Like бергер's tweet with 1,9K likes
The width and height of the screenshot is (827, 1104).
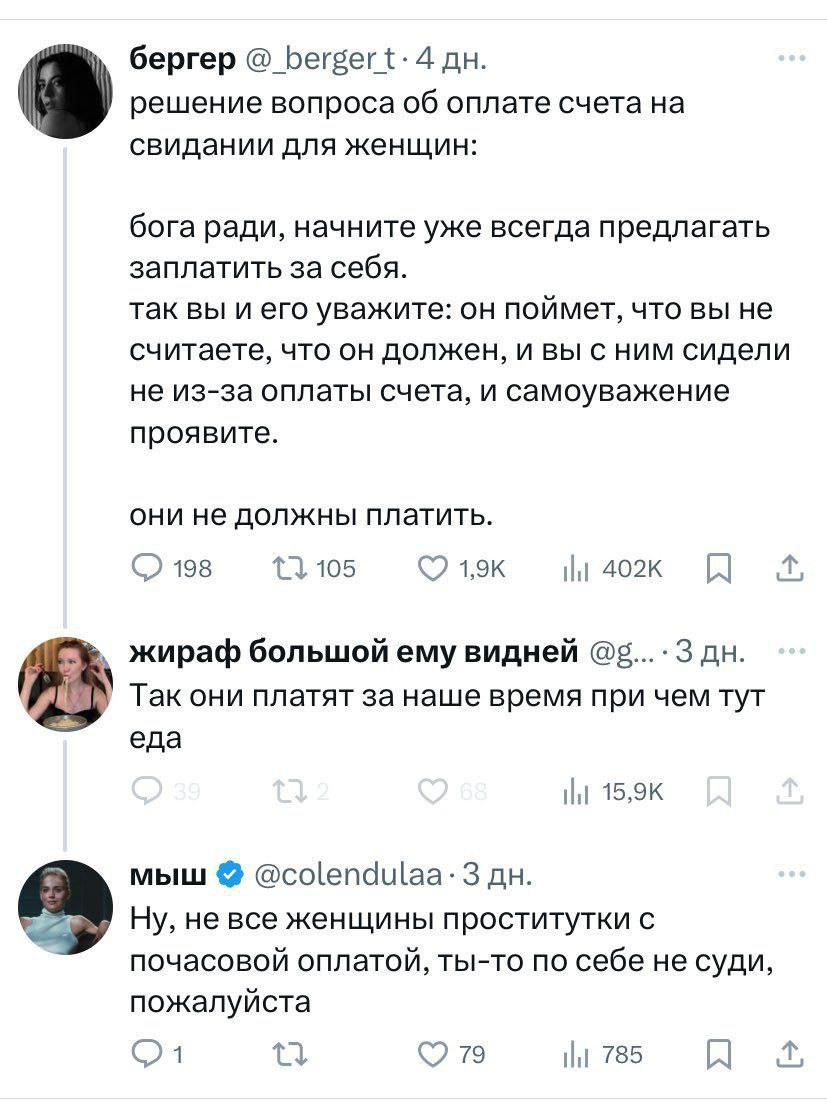click(433, 569)
